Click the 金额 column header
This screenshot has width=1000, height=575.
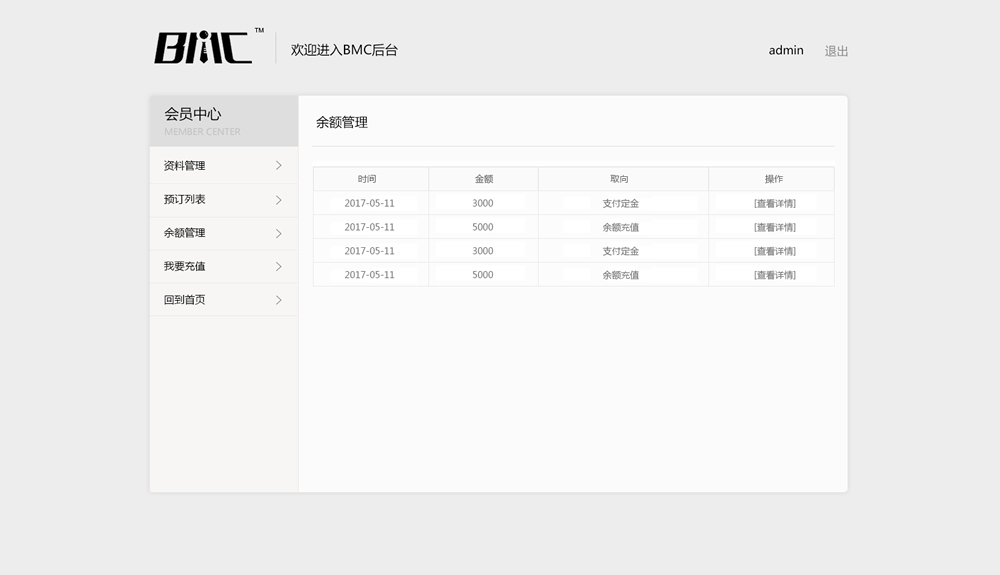483,179
